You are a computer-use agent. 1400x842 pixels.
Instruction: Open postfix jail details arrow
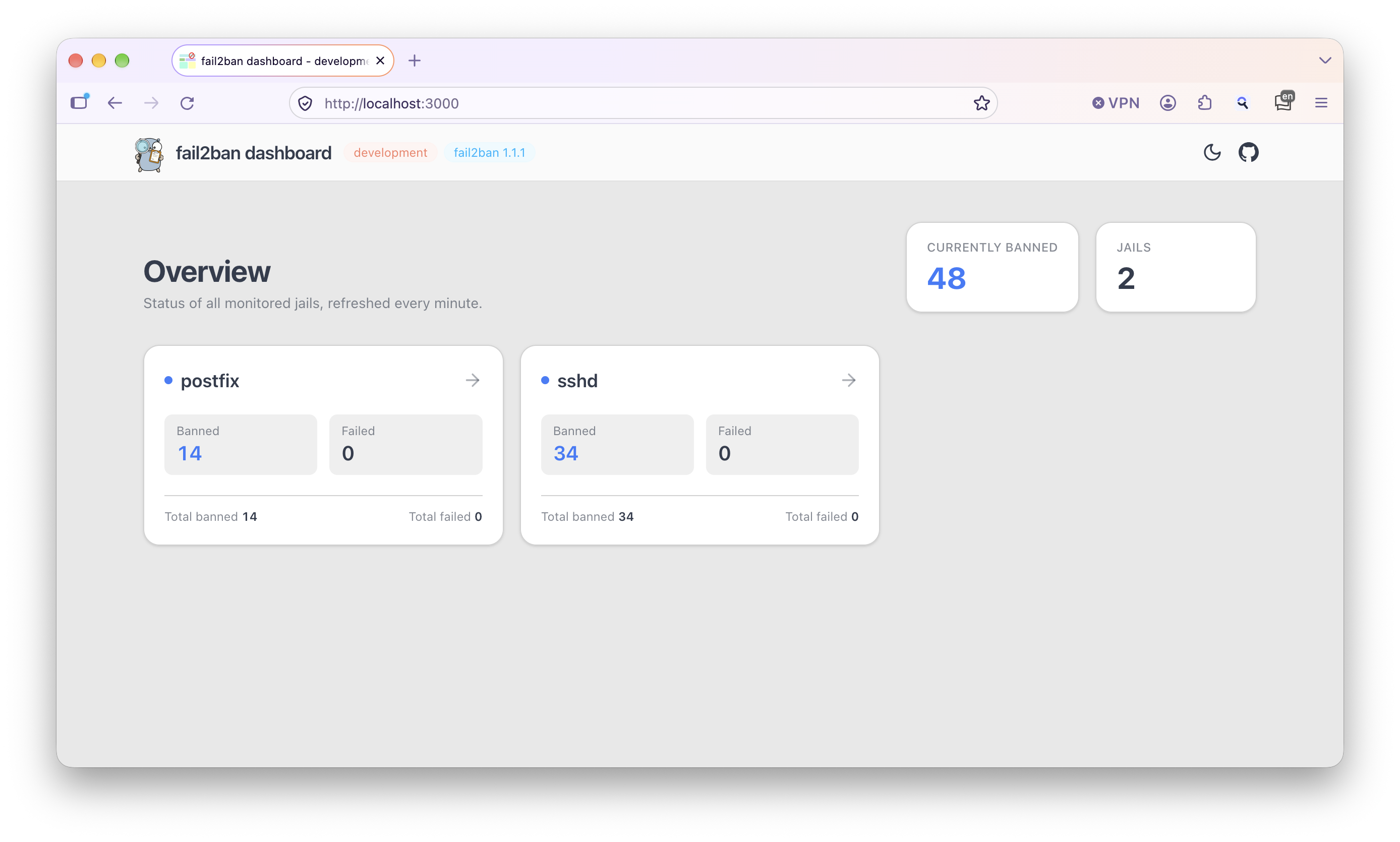click(x=472, y=380)
